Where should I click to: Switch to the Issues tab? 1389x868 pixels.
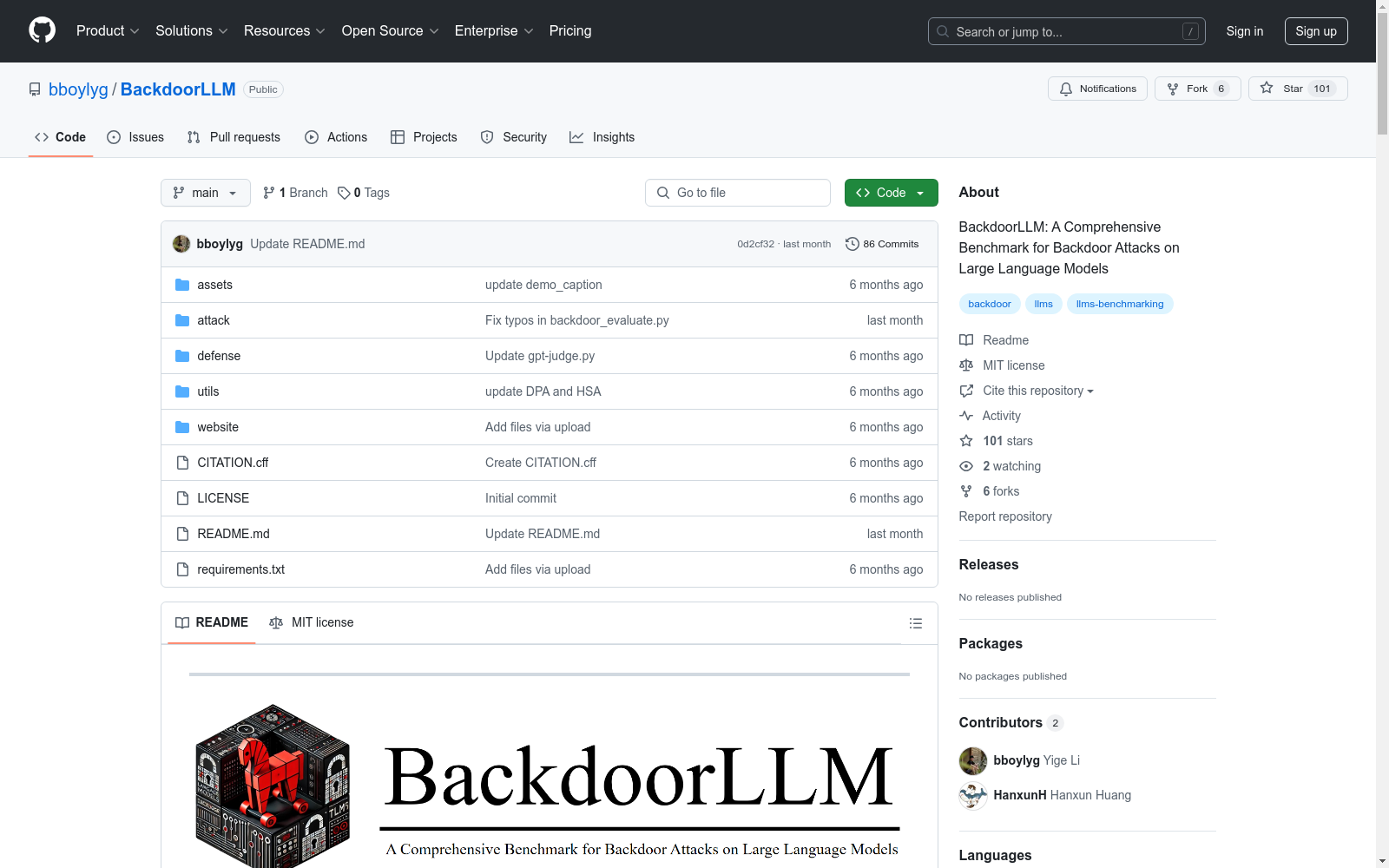coord(135,137)
